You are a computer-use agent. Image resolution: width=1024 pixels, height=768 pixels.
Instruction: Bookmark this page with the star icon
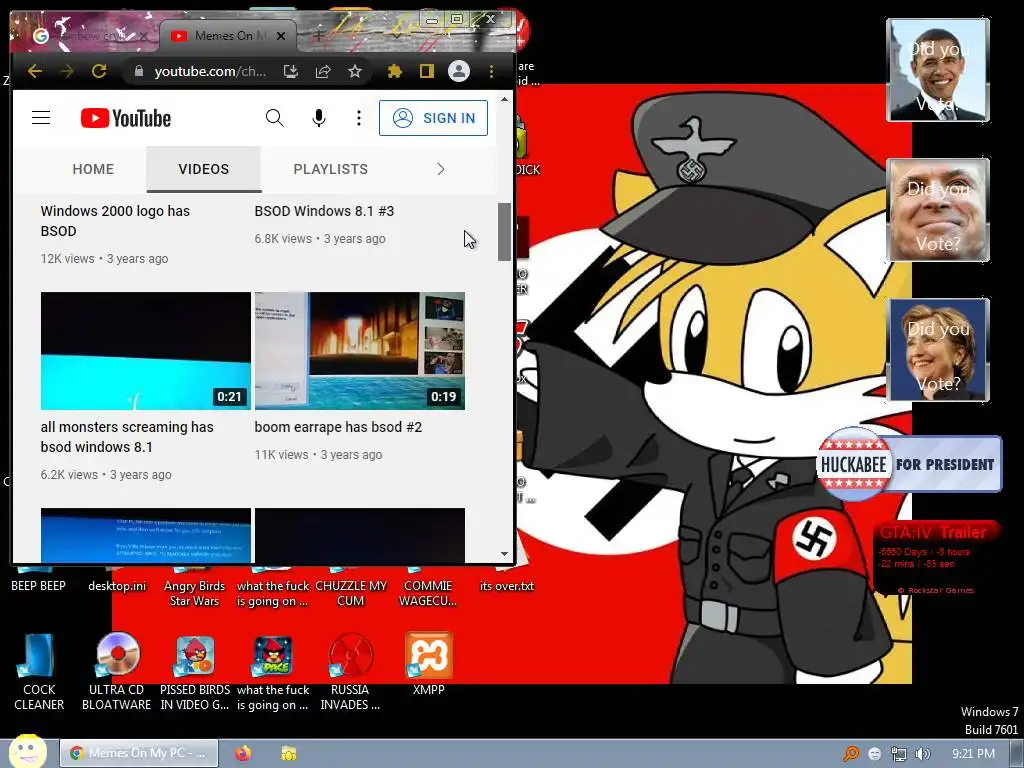355,71
